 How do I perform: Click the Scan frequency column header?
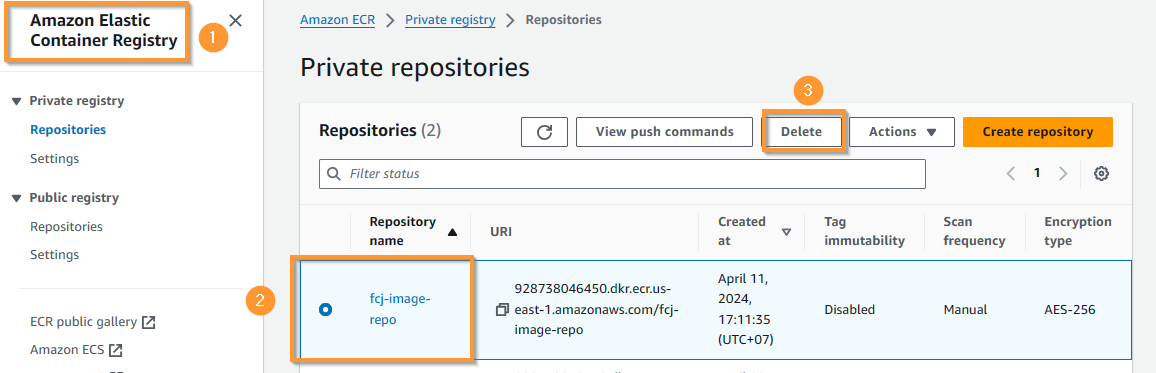point(975,231)
